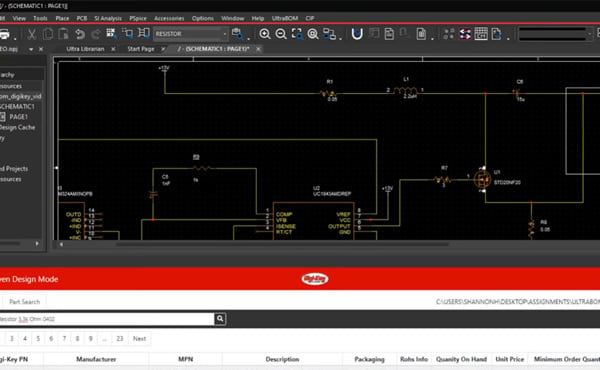Click the schematic horizontal scrollbar
Viewport: 600px width, 370px height.
282,244
